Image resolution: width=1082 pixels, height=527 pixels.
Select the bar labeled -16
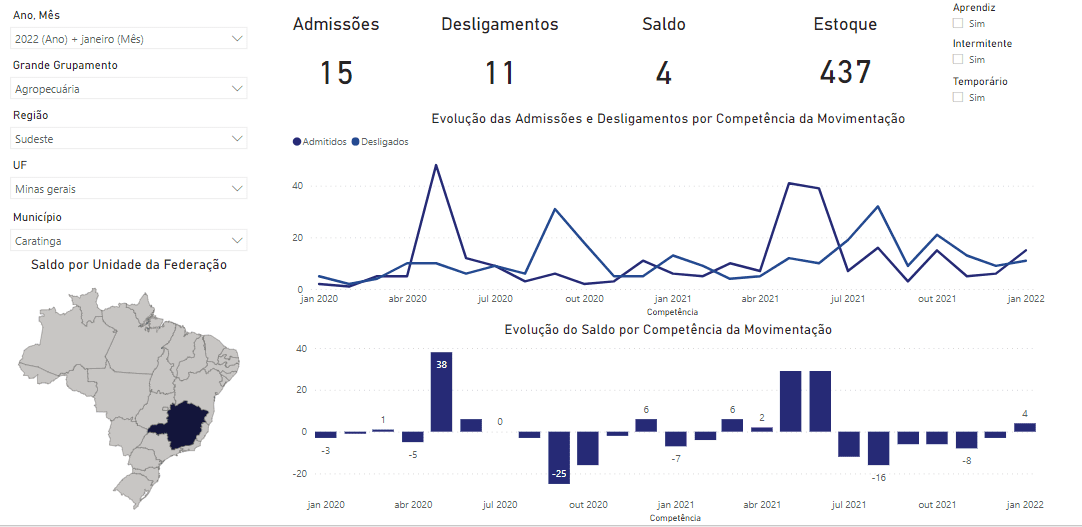[878, 448]
